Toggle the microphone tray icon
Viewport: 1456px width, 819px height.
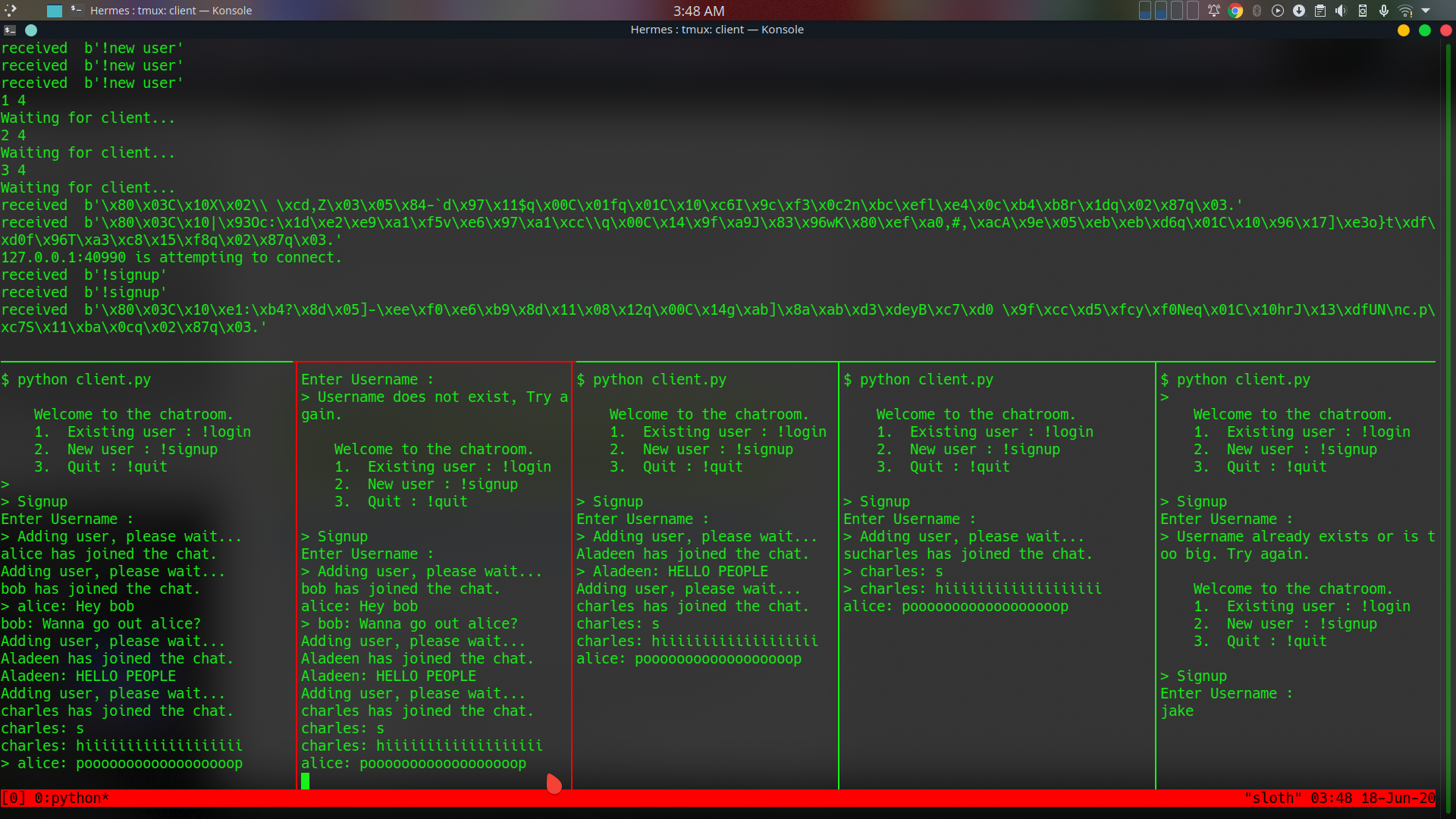tap(1384, 11)
